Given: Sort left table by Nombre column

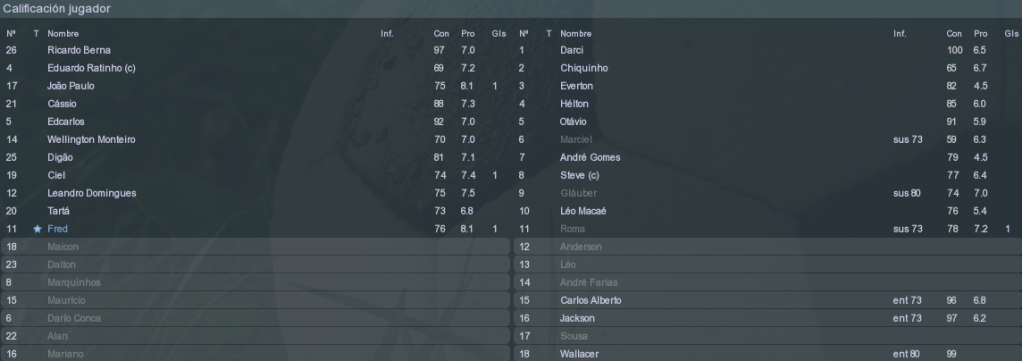Looking at the screenshot, I should 63,34.
